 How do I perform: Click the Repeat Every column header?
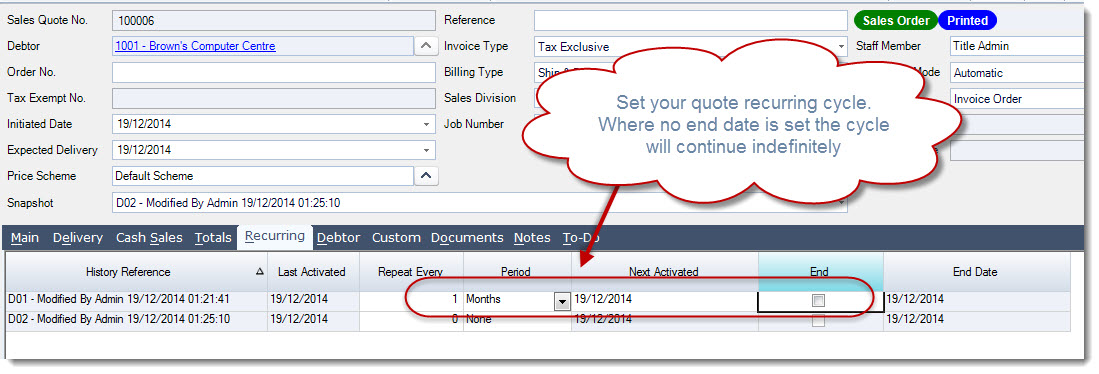click(x=411, y=272)
